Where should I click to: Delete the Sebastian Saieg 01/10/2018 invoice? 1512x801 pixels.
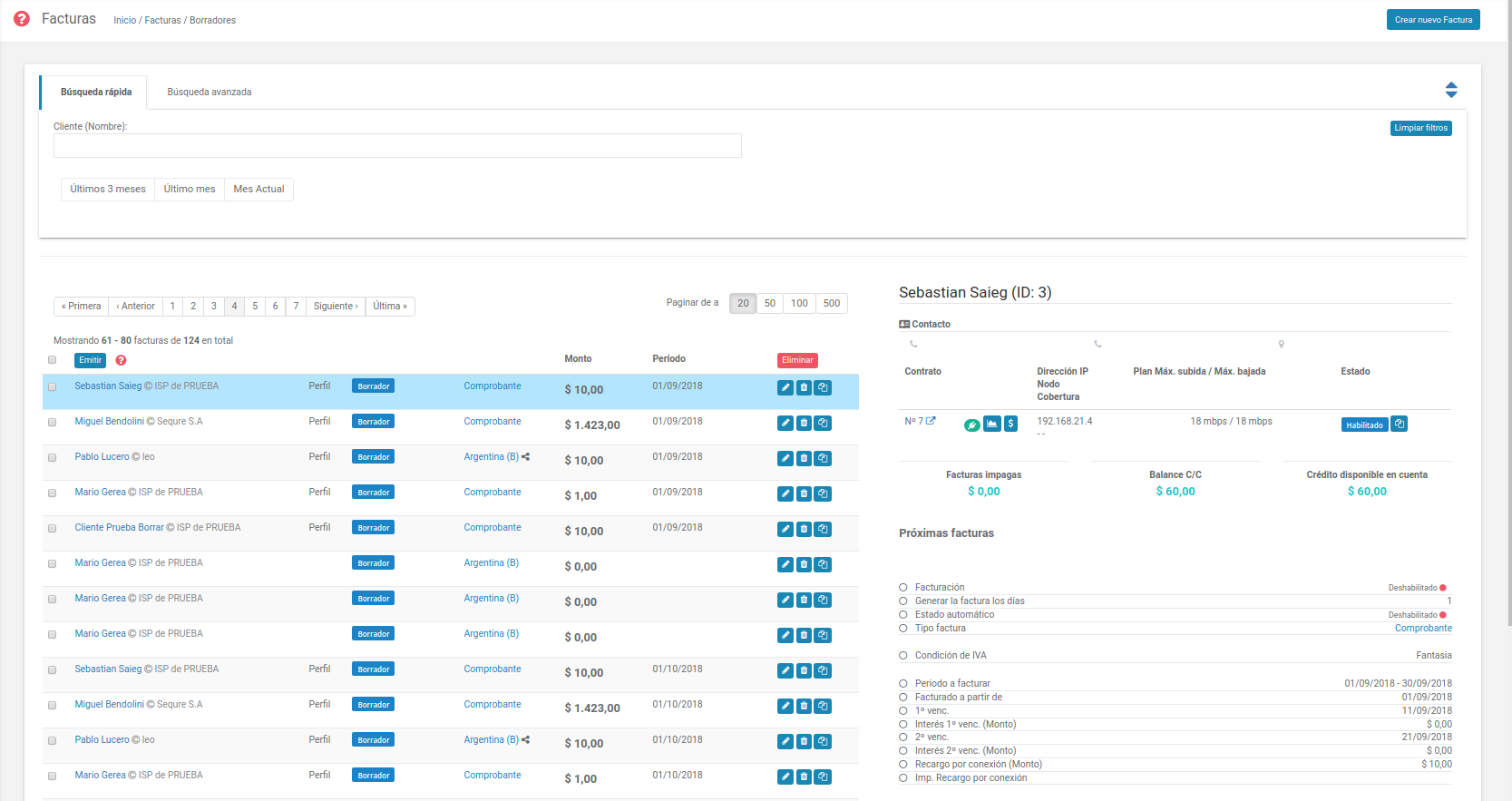(x=804, y=670)
